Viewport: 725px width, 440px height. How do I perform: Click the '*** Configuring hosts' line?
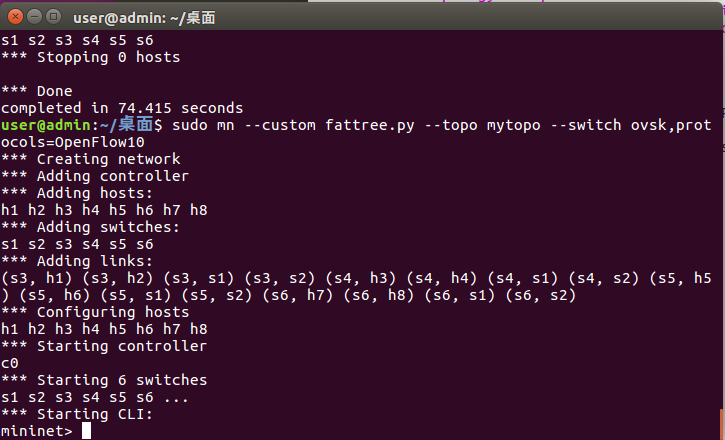click(95, 312)
